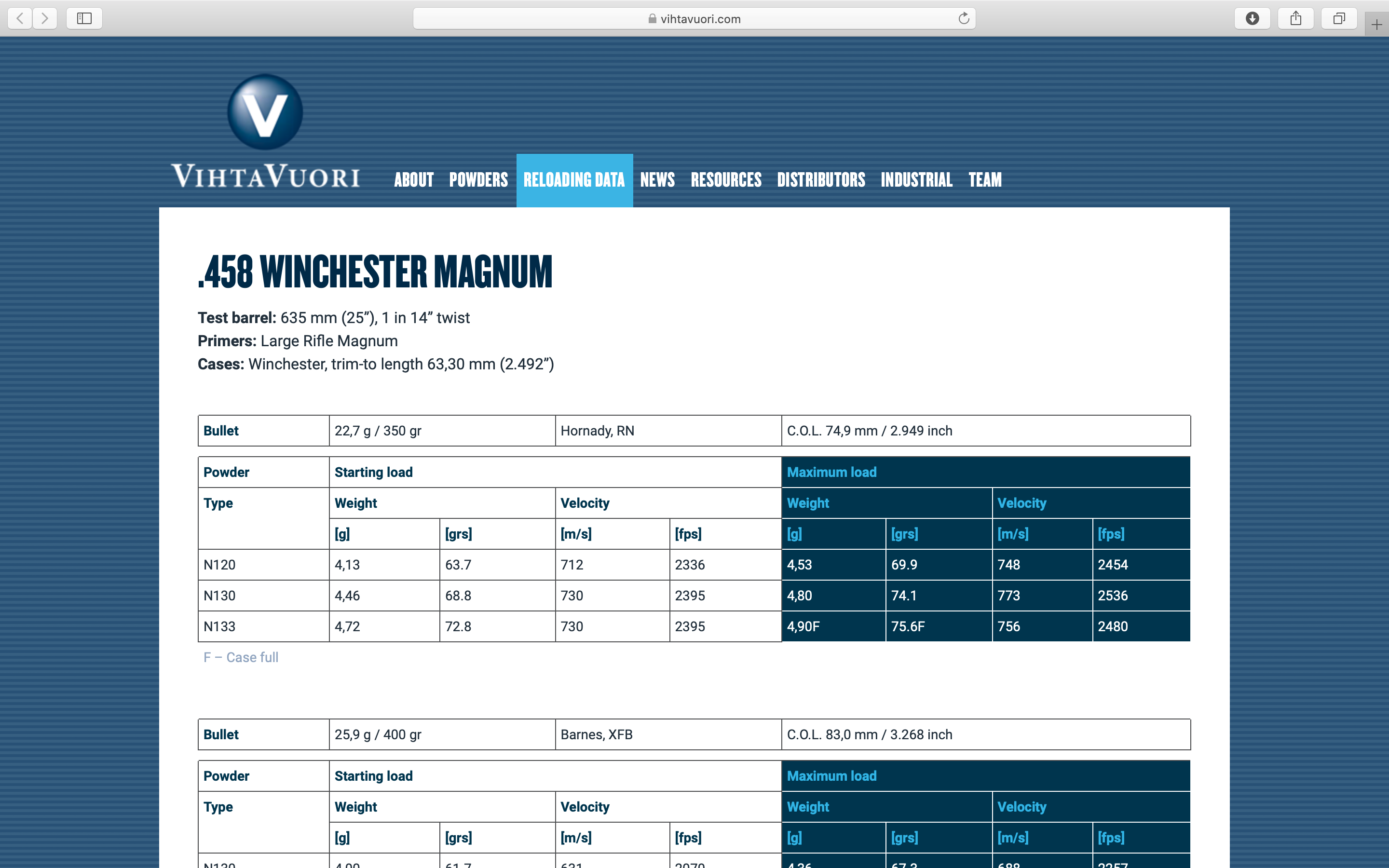
Task: Click the 2480 fps cell
Action: pyautogui.click(x=1142, y=626)
